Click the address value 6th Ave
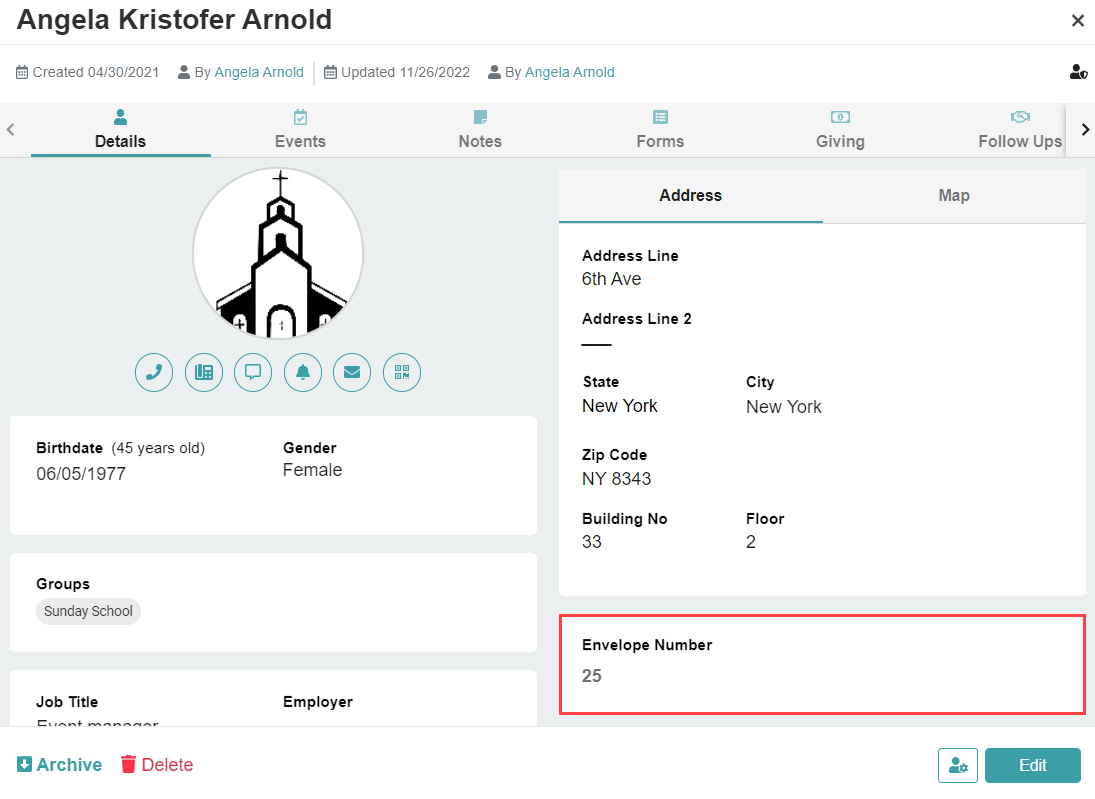1095x799 pixels. (612, 279)
